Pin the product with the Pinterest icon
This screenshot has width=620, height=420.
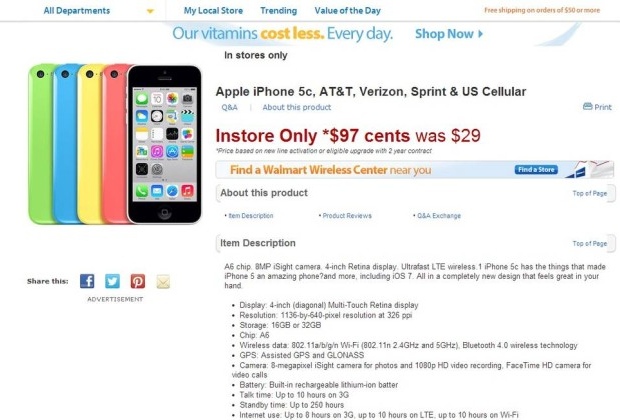click(x=138, y=281)
